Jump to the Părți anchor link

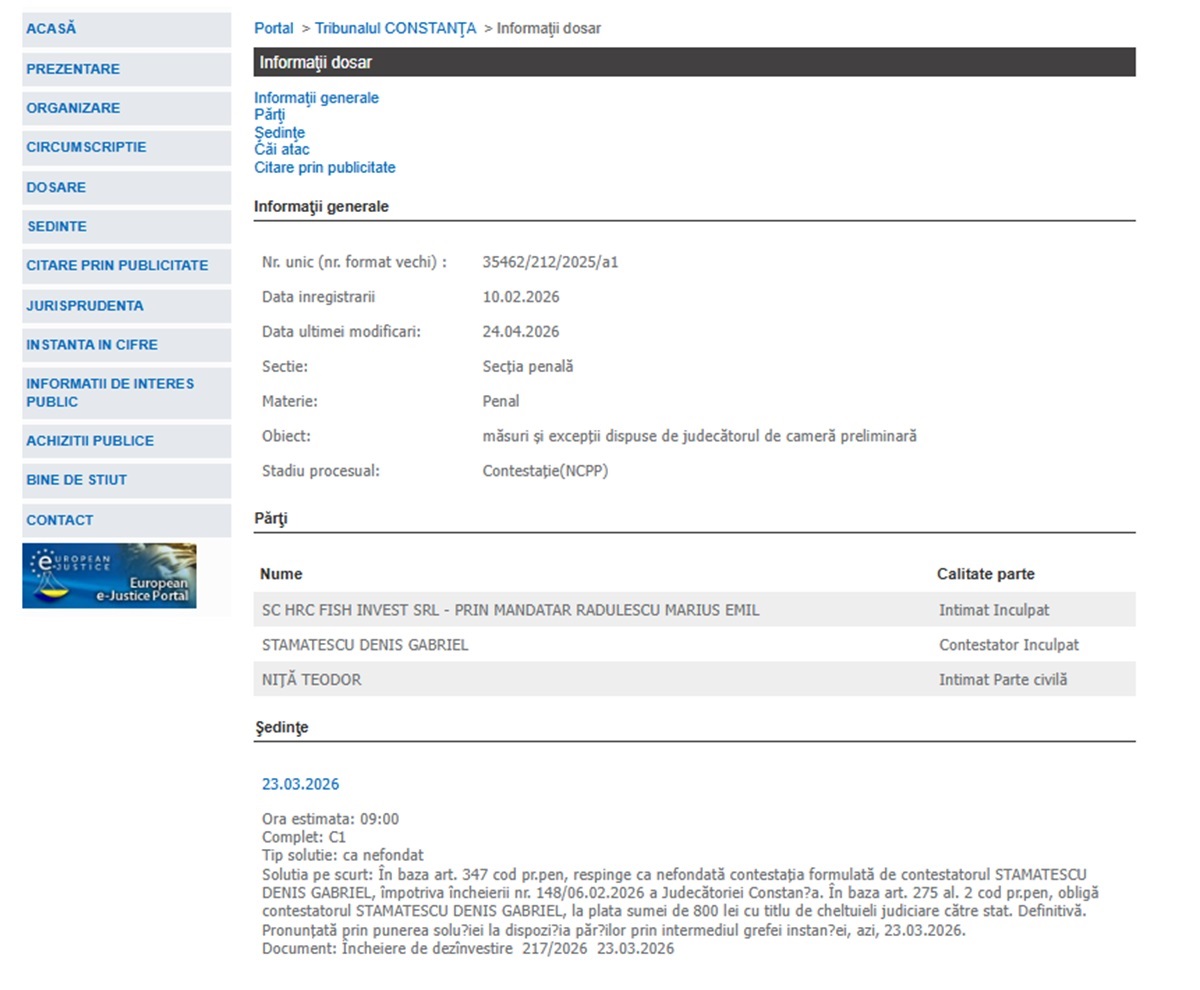[269, 115]
